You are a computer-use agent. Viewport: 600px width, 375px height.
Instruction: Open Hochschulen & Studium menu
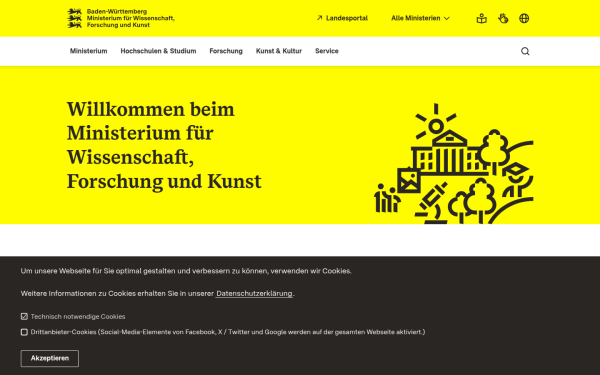coord(158,51)
